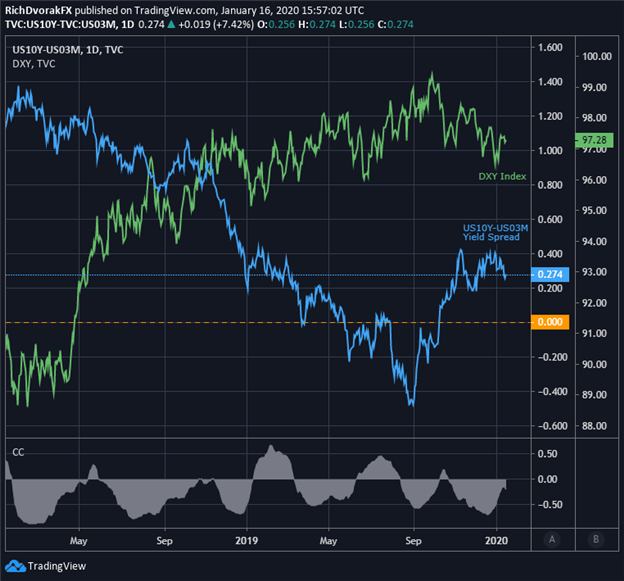
Task: Click the blue US10Y-US03M Yield Spread annotation
Action: click(x=495, y=232)
